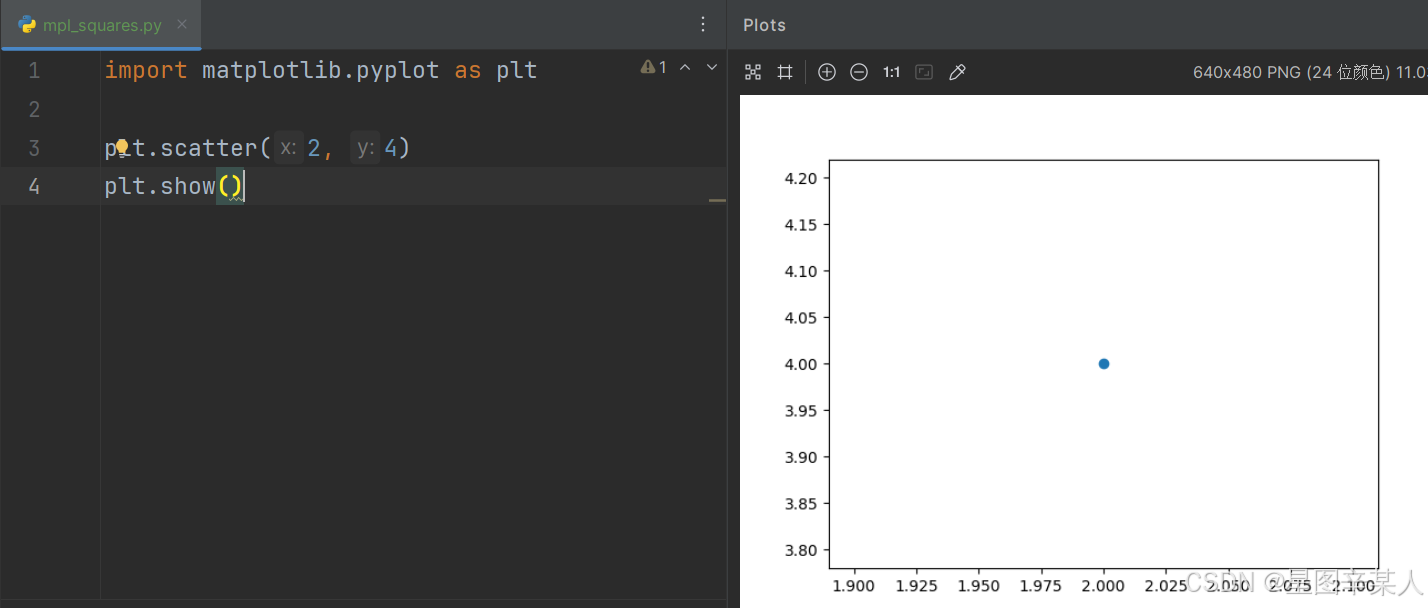Click the 2.000 x-axis tick label
Image resolution: width=1428 pixels, height=608 pixels.
coord(1104,584)
